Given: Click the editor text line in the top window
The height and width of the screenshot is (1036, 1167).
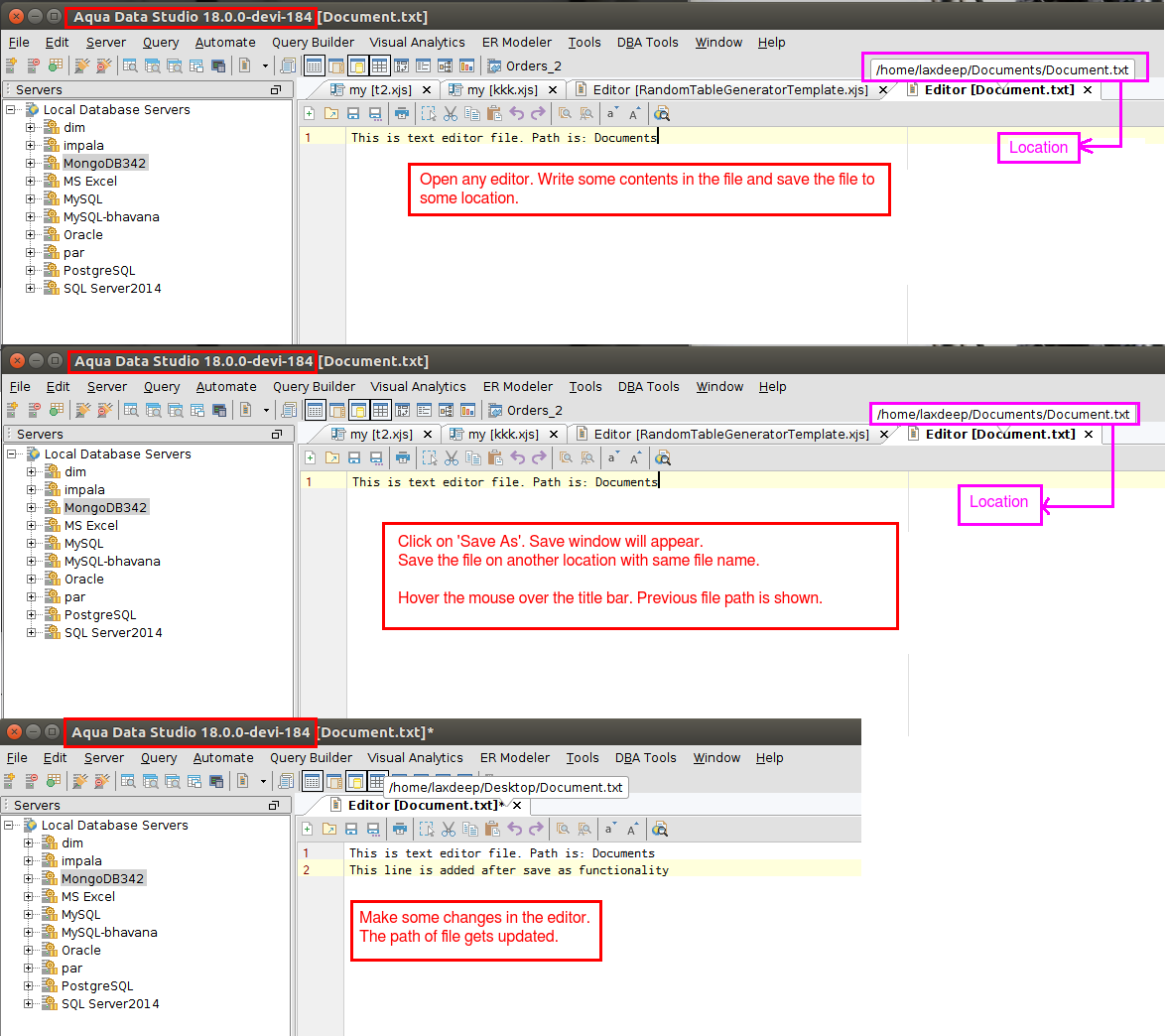Looking at the screenshot, I should point(504,138).
